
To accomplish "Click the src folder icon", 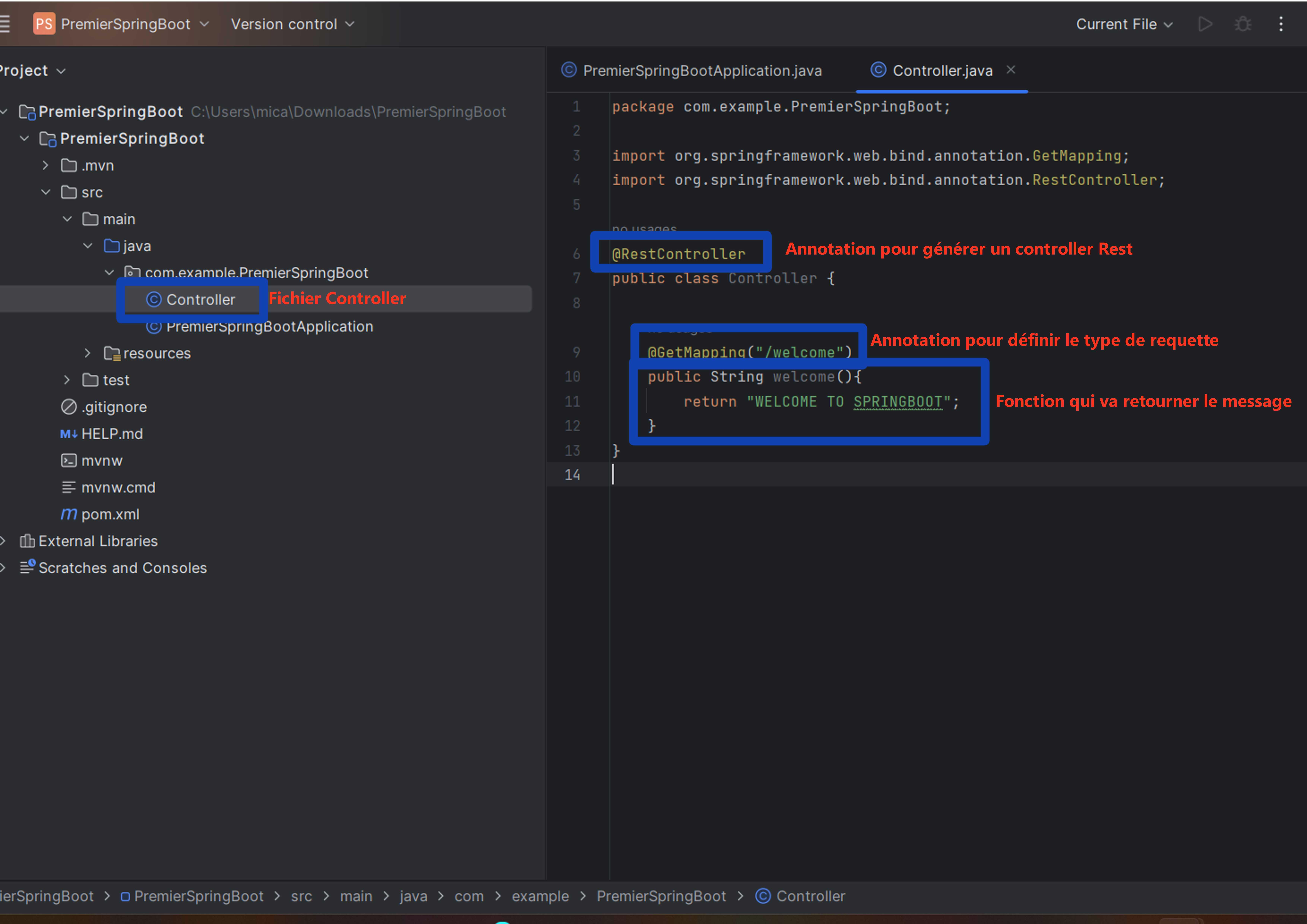I will tap(69, 192).
